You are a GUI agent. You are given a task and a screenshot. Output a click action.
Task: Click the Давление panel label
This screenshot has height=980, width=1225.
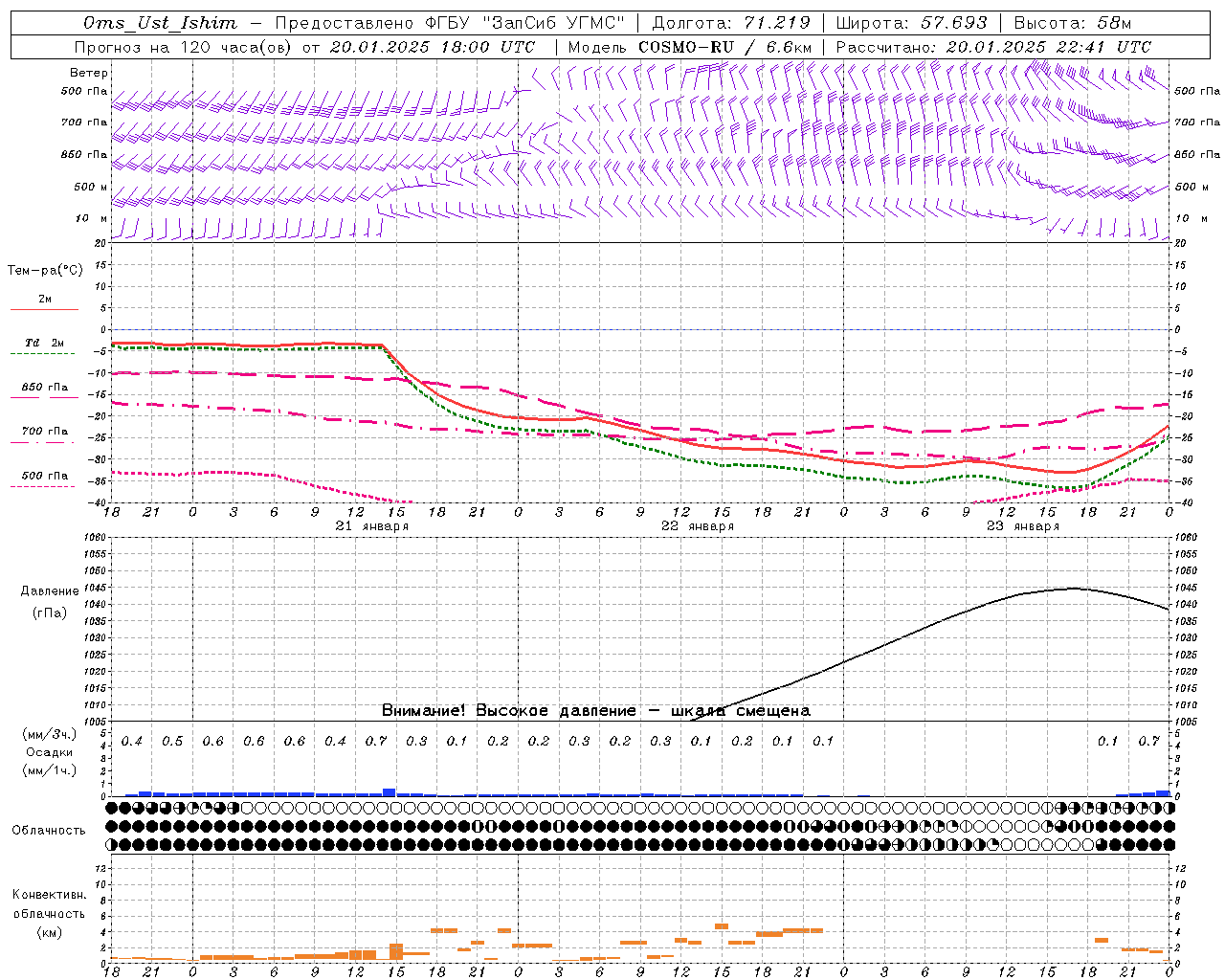pos(50,590)
